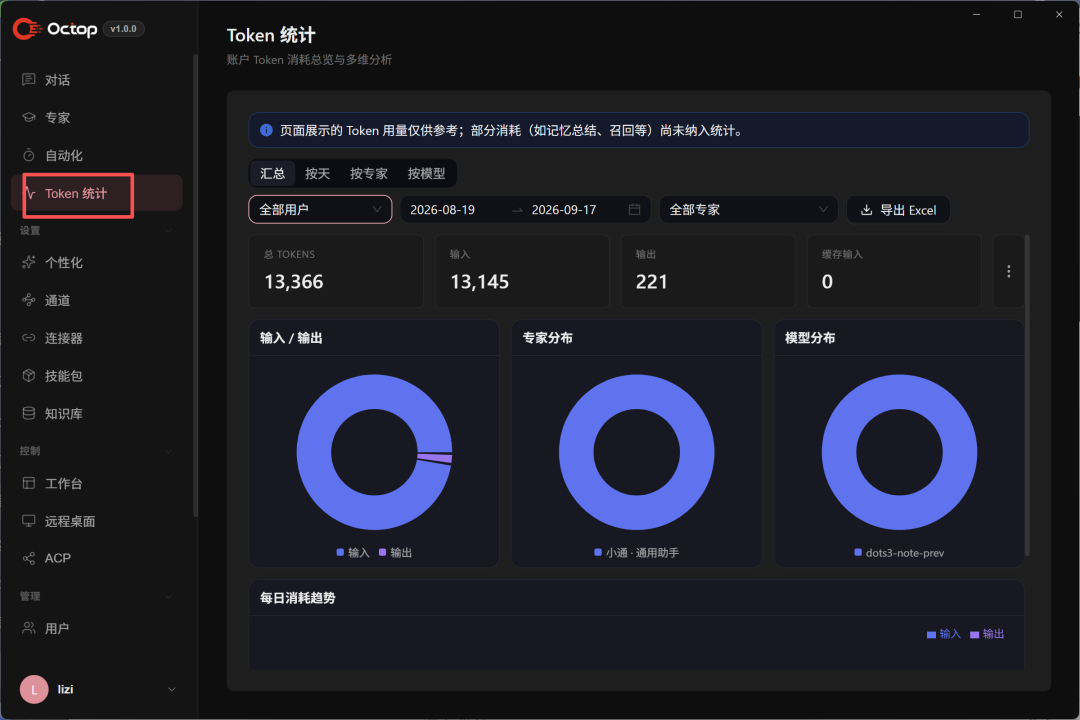Open the 全部用户 dropdown

tap(320, 209)
